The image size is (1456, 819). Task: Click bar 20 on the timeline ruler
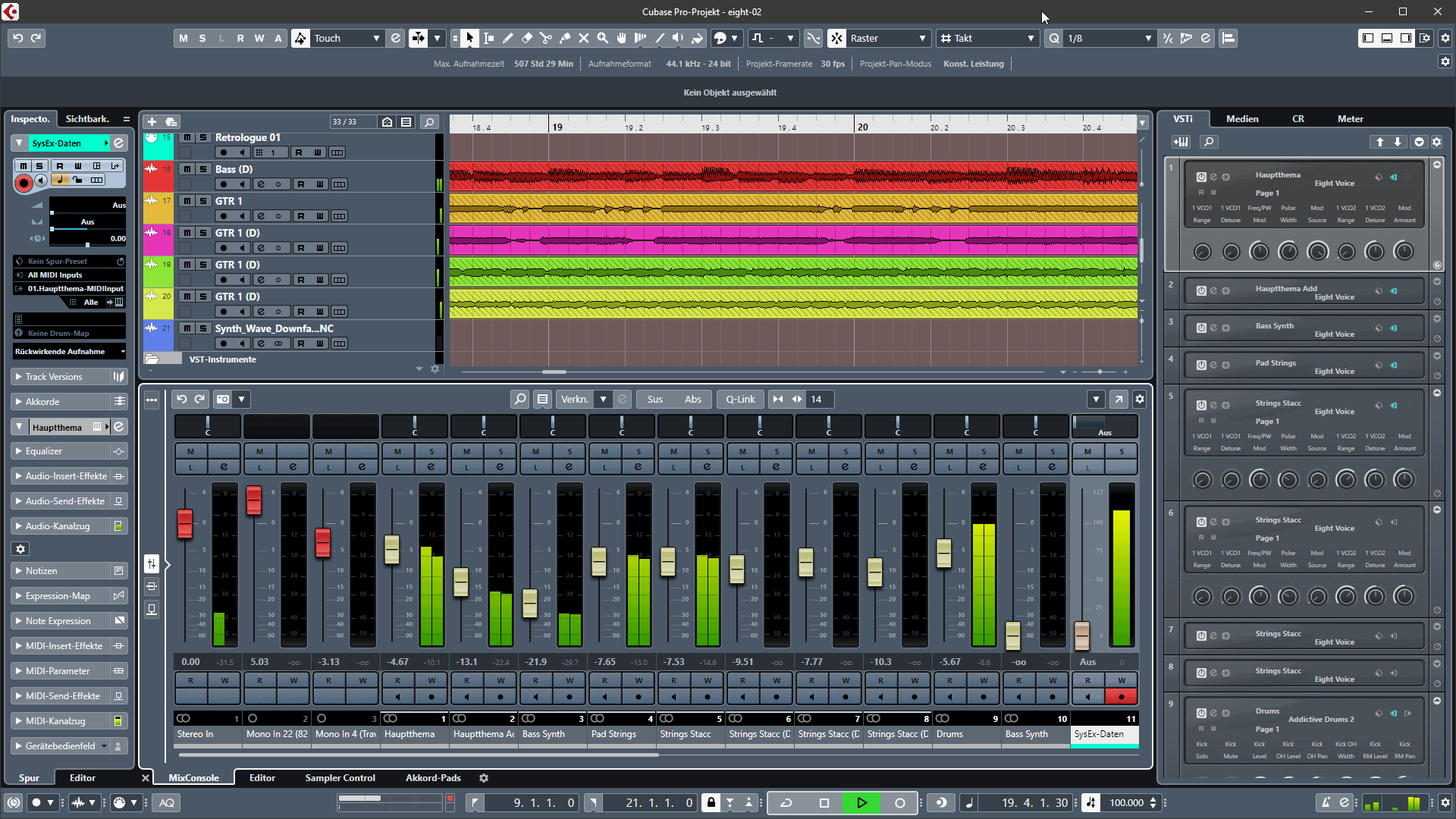tap(862, 127)
